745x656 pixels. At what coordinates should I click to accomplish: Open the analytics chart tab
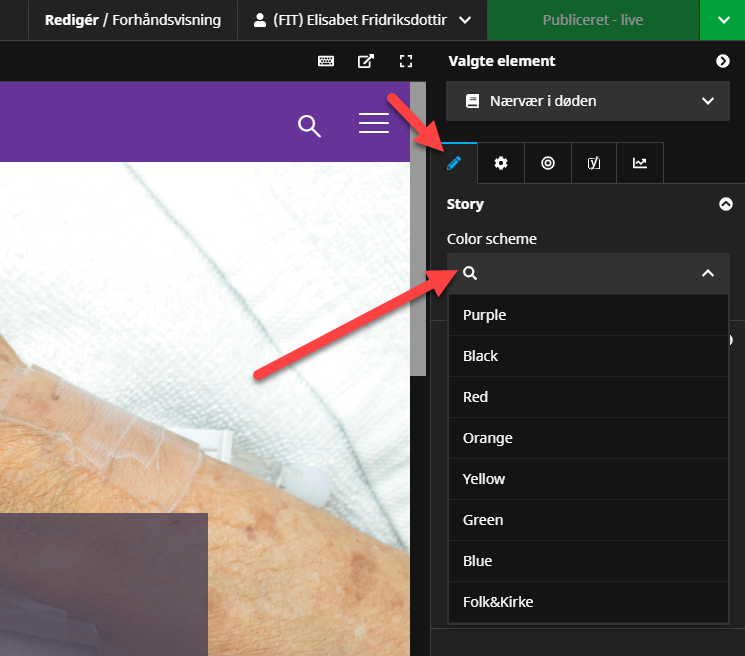click(x=640, y=163)
